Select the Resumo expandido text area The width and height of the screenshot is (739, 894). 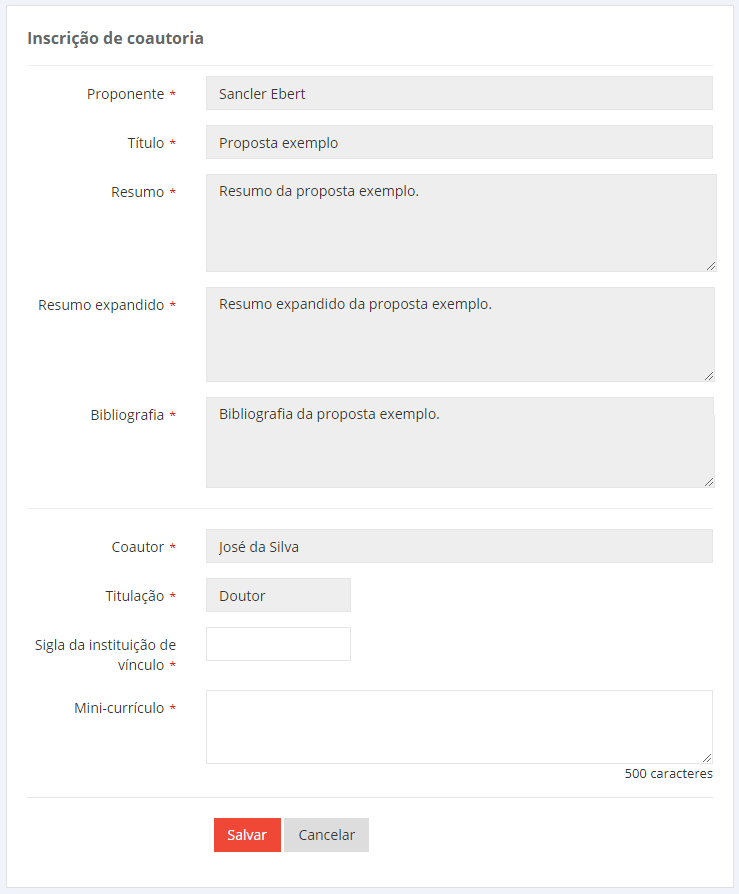point(459,335)
